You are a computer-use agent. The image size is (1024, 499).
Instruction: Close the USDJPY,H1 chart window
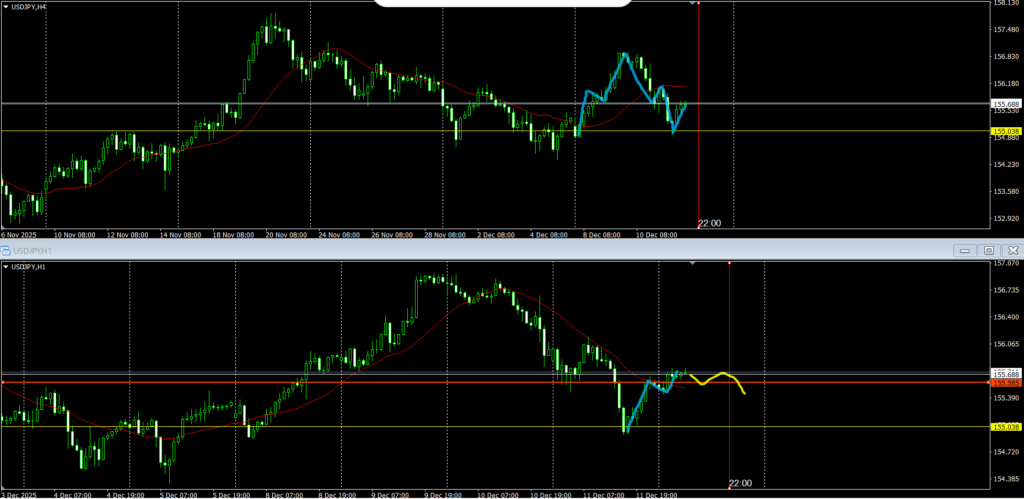point(1012,250)
